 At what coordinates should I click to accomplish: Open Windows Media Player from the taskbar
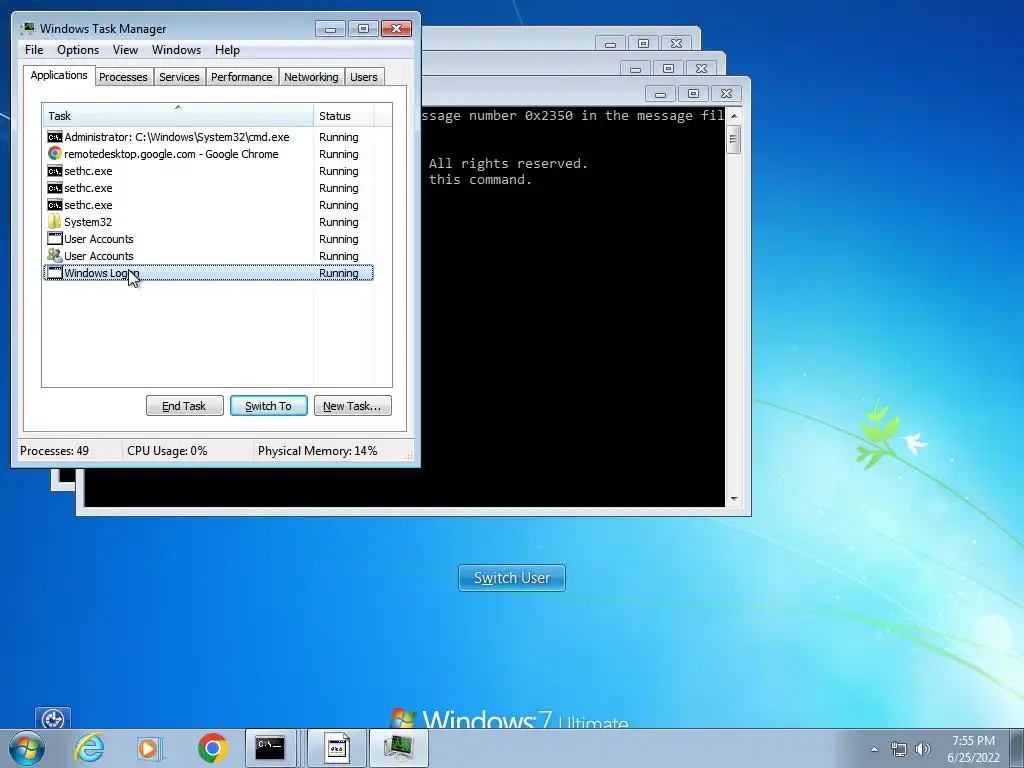(149, 748)
